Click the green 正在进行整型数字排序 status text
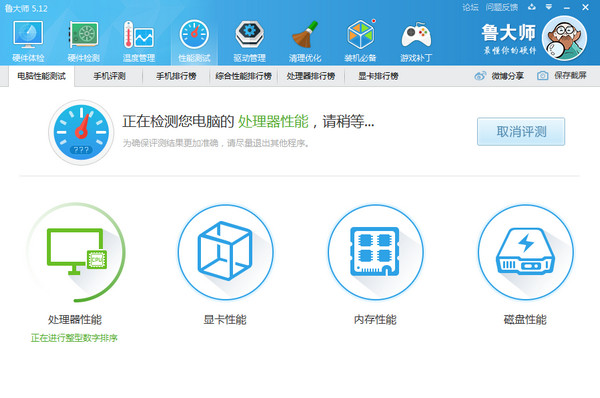 [x=74, y=338]
